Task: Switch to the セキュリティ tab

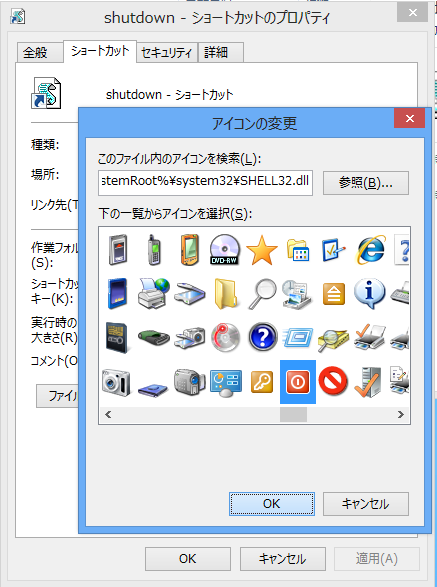Action: [167, 52]
